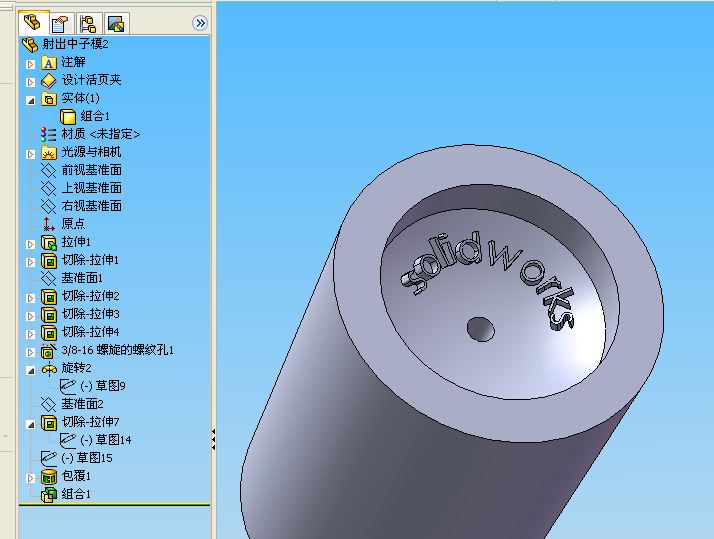This screenshot has height=539, width=714.
Task: Click the 切除-拉伸2 cut icon
Action: point(49,296)
